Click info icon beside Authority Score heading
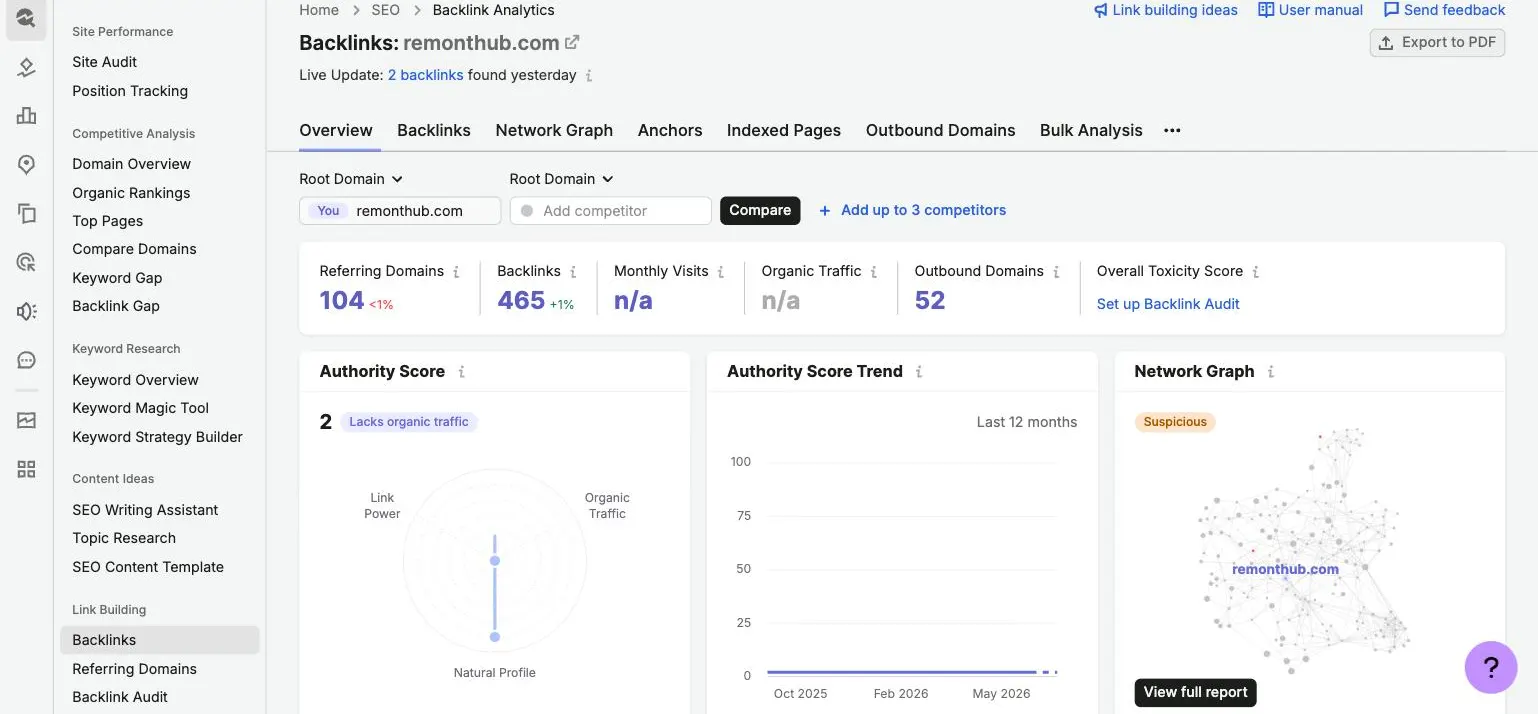1538x714 pixels. pos(461,371)
